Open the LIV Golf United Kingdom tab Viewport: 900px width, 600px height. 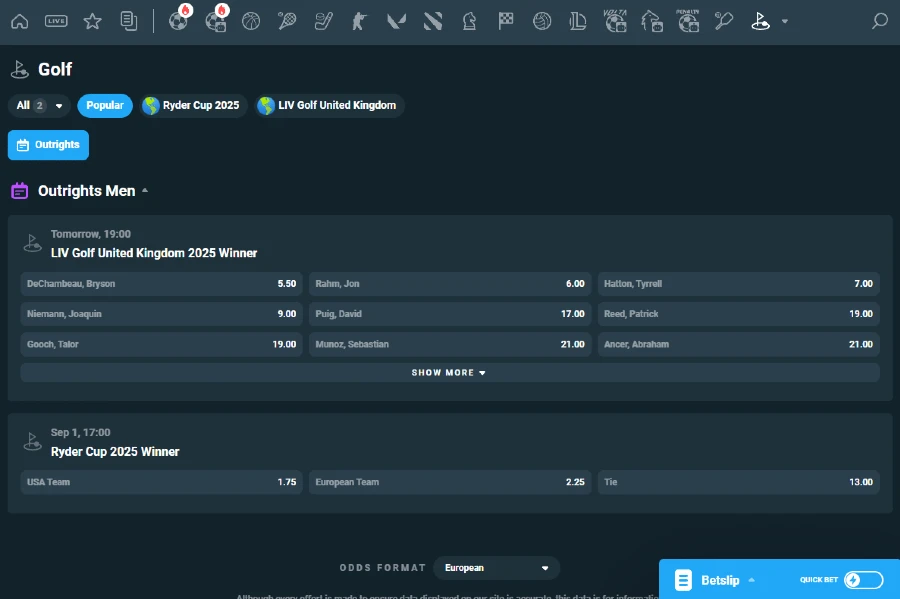coord(328,105)
